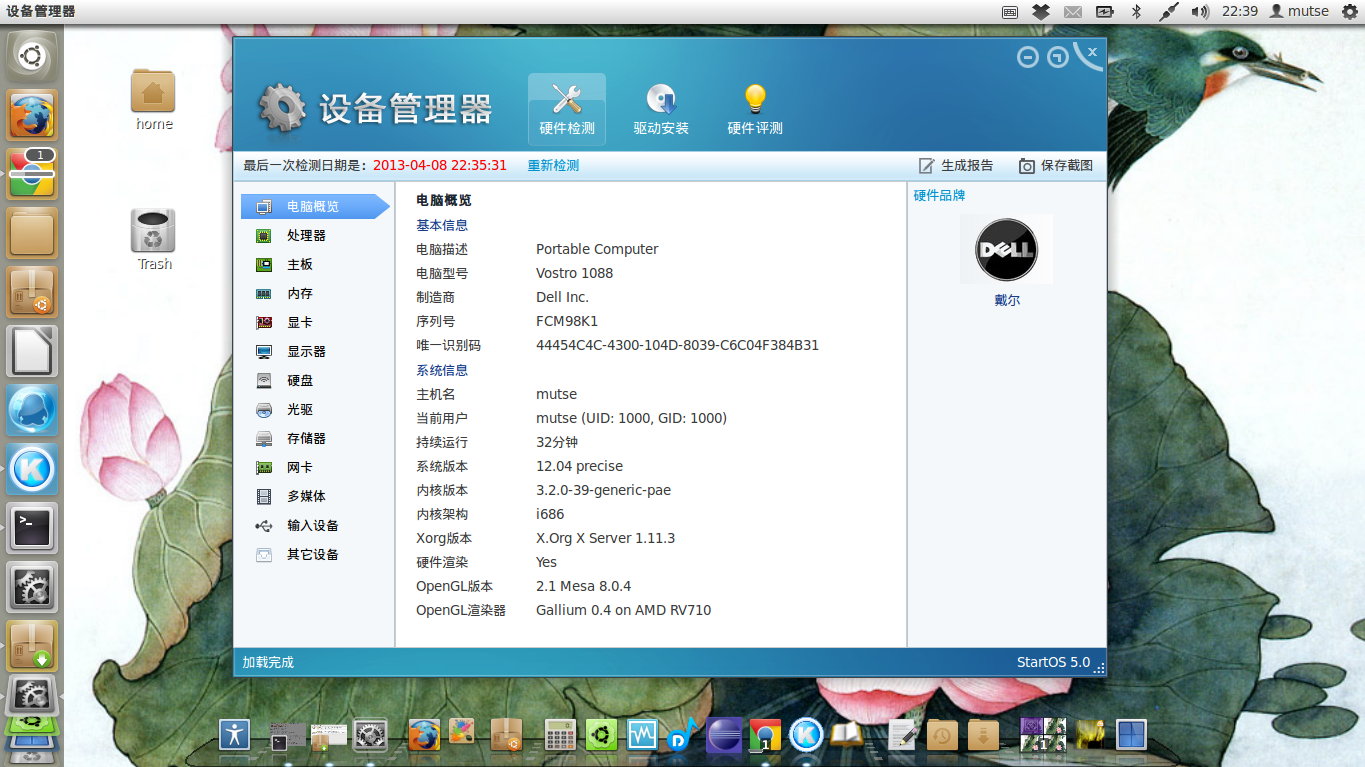Screen dimensions: 1365x767
Task: Open Ubuntu Software Center in the left launcher
Action: [32, 292]
